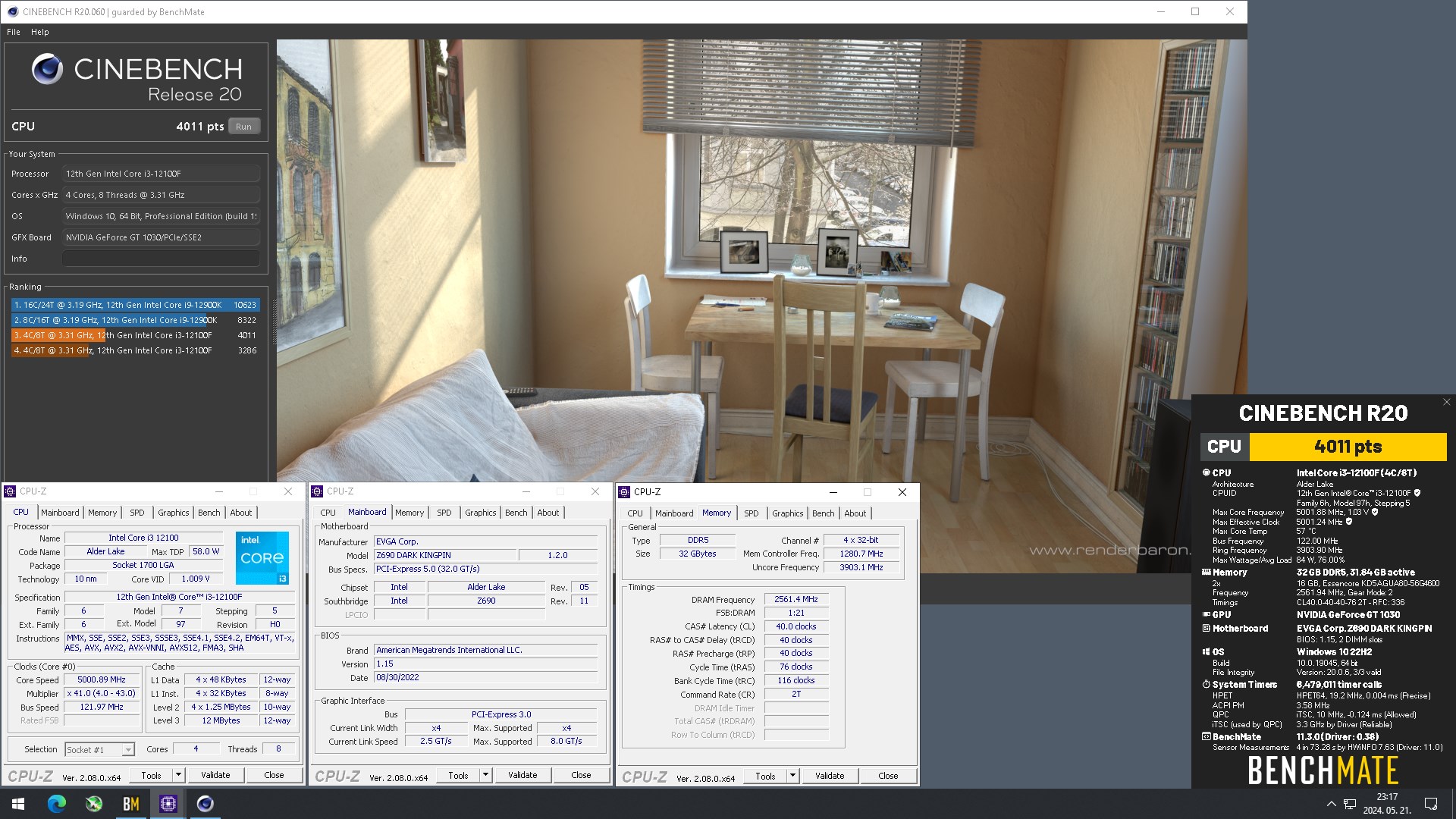Viewport: 1456px width, 819px height.
Task: Open SPD tab in Memory CPU-Z window
Action: pyautogui.click(x=752, y=513)
